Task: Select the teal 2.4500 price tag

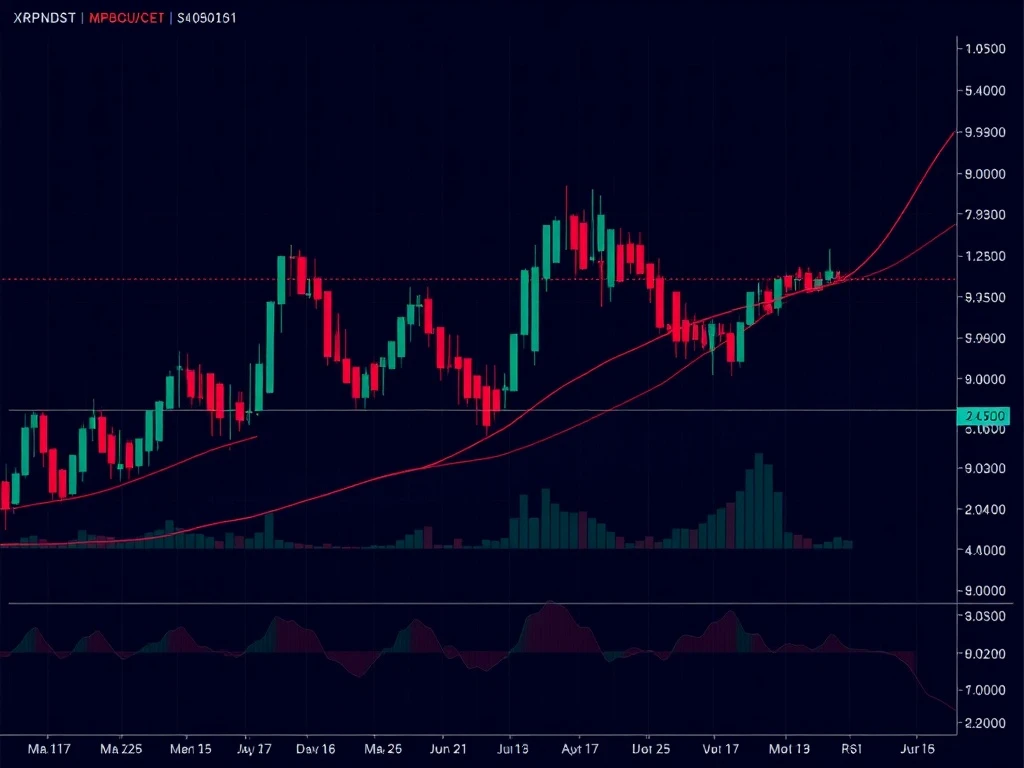Action: click(983, 416)
